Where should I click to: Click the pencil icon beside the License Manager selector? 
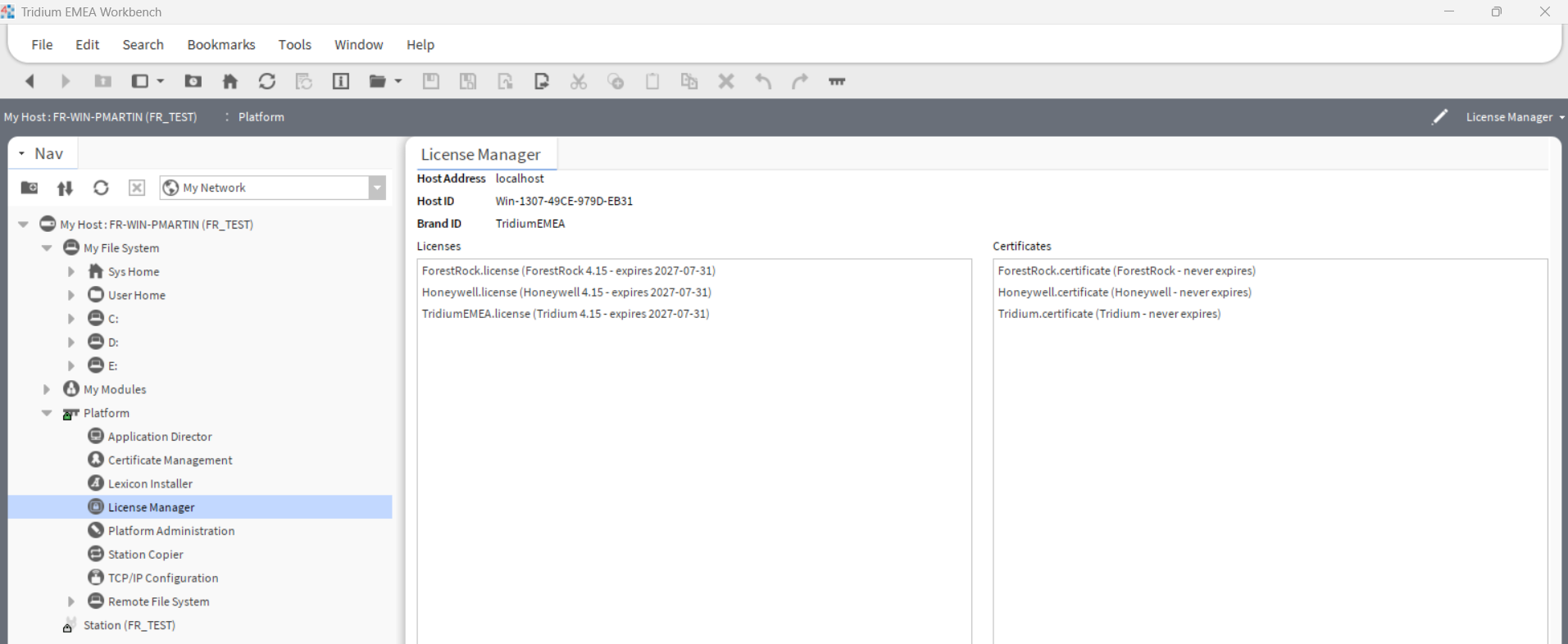click(1440, 117)
